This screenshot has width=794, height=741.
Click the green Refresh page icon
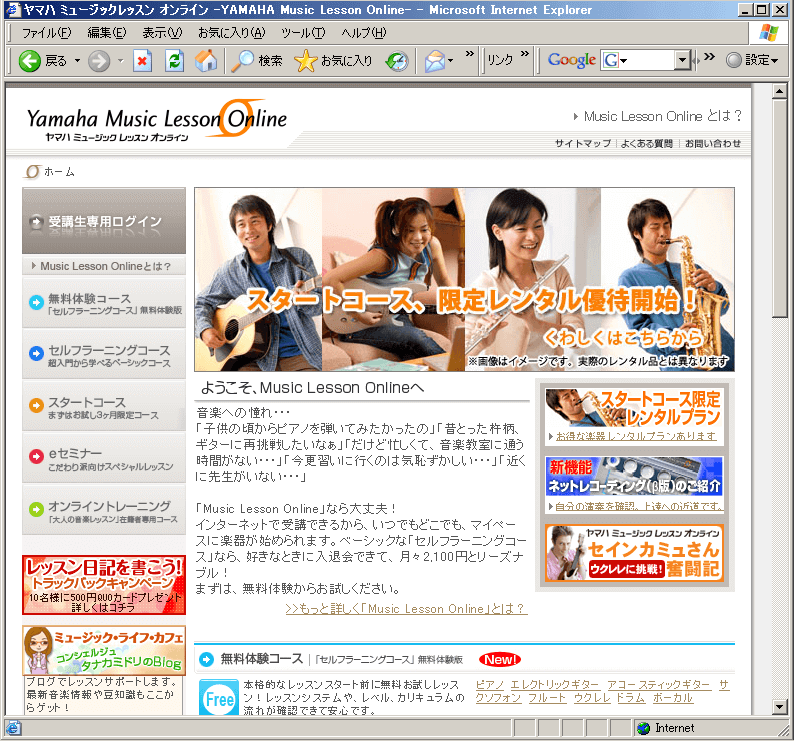175,61
